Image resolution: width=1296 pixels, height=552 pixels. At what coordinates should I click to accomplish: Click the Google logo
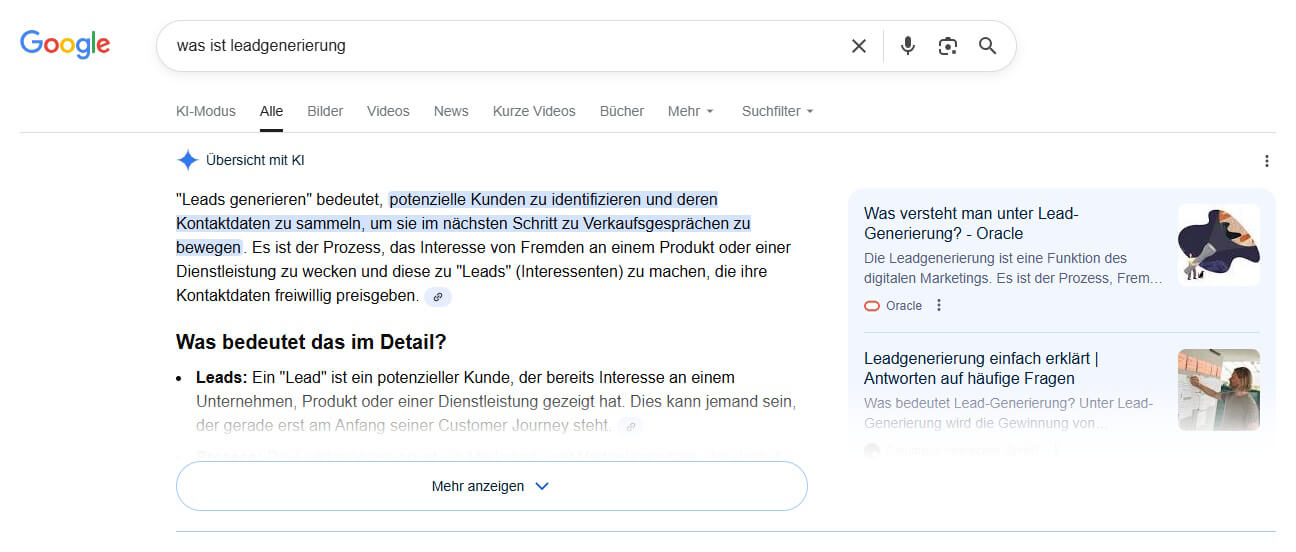65,44
